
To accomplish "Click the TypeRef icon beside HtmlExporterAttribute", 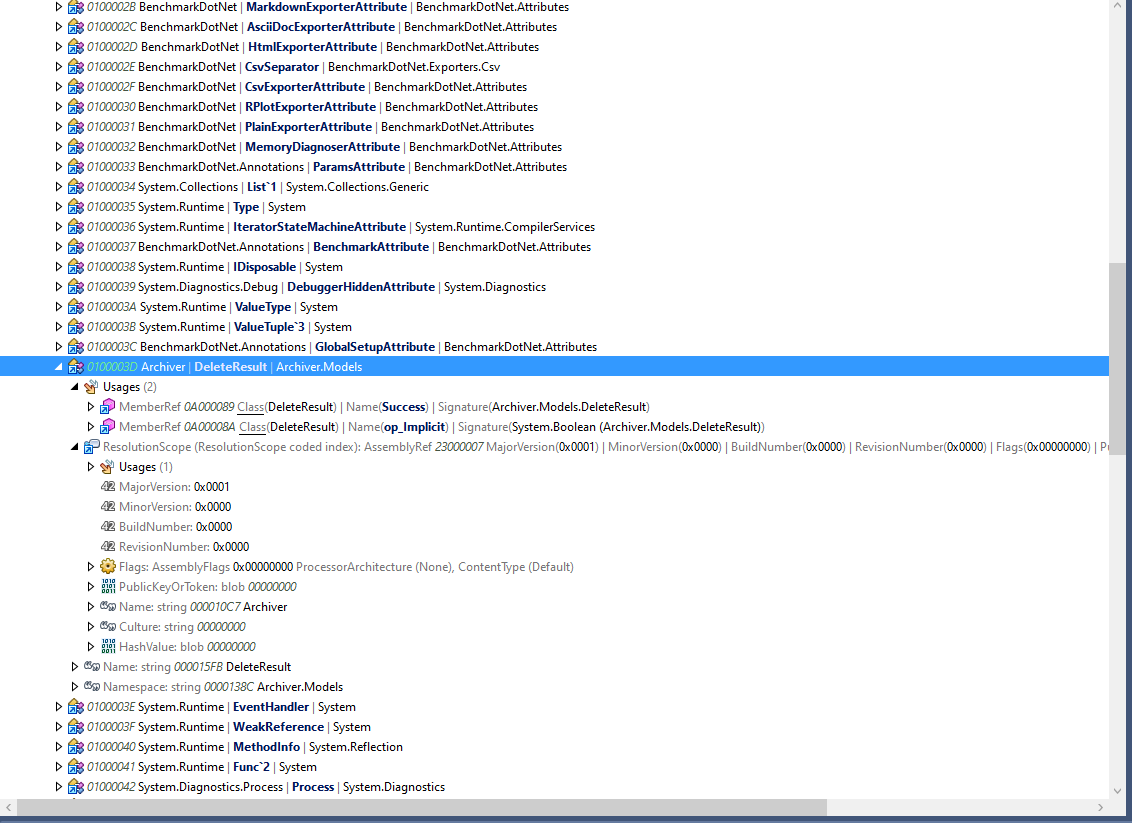I will 75,47.
